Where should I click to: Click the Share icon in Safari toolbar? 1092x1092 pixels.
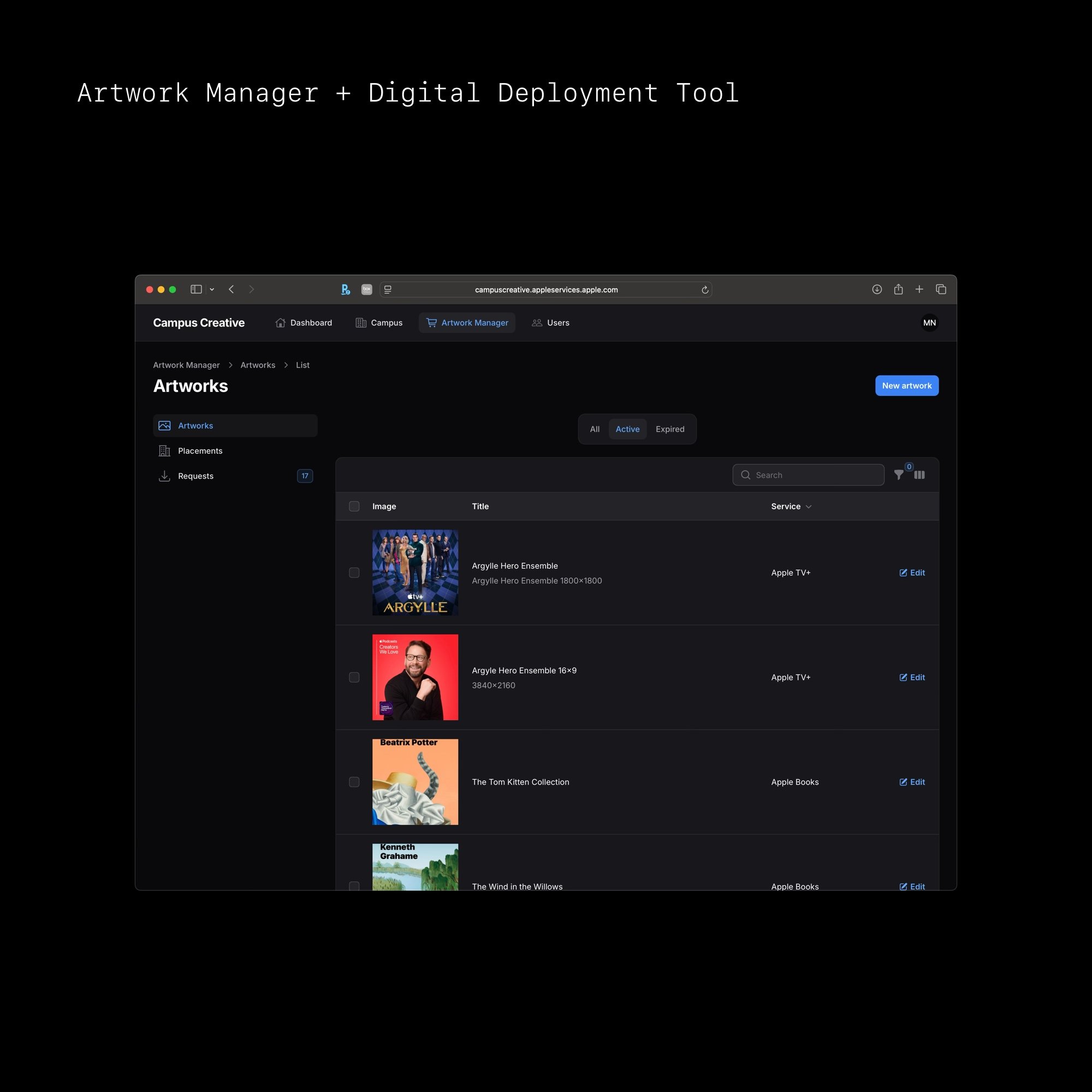pos(898,289)
